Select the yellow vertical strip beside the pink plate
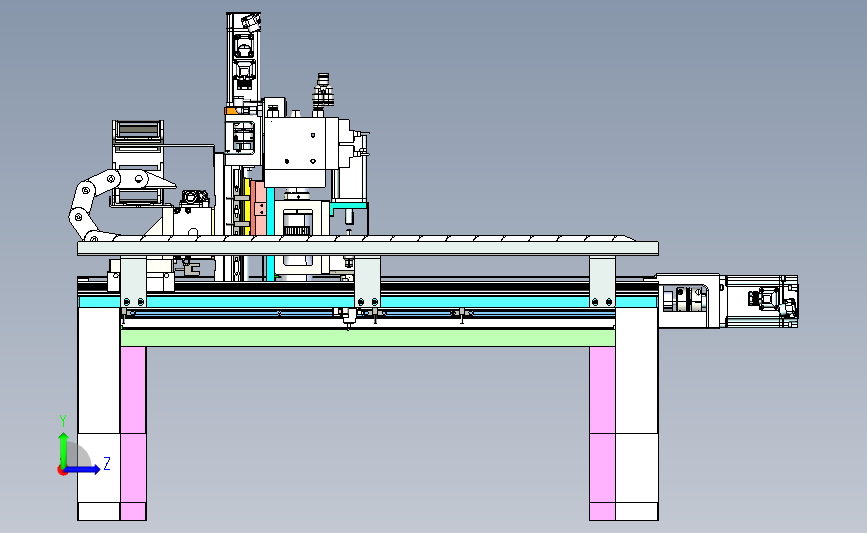 coord(248,207)
